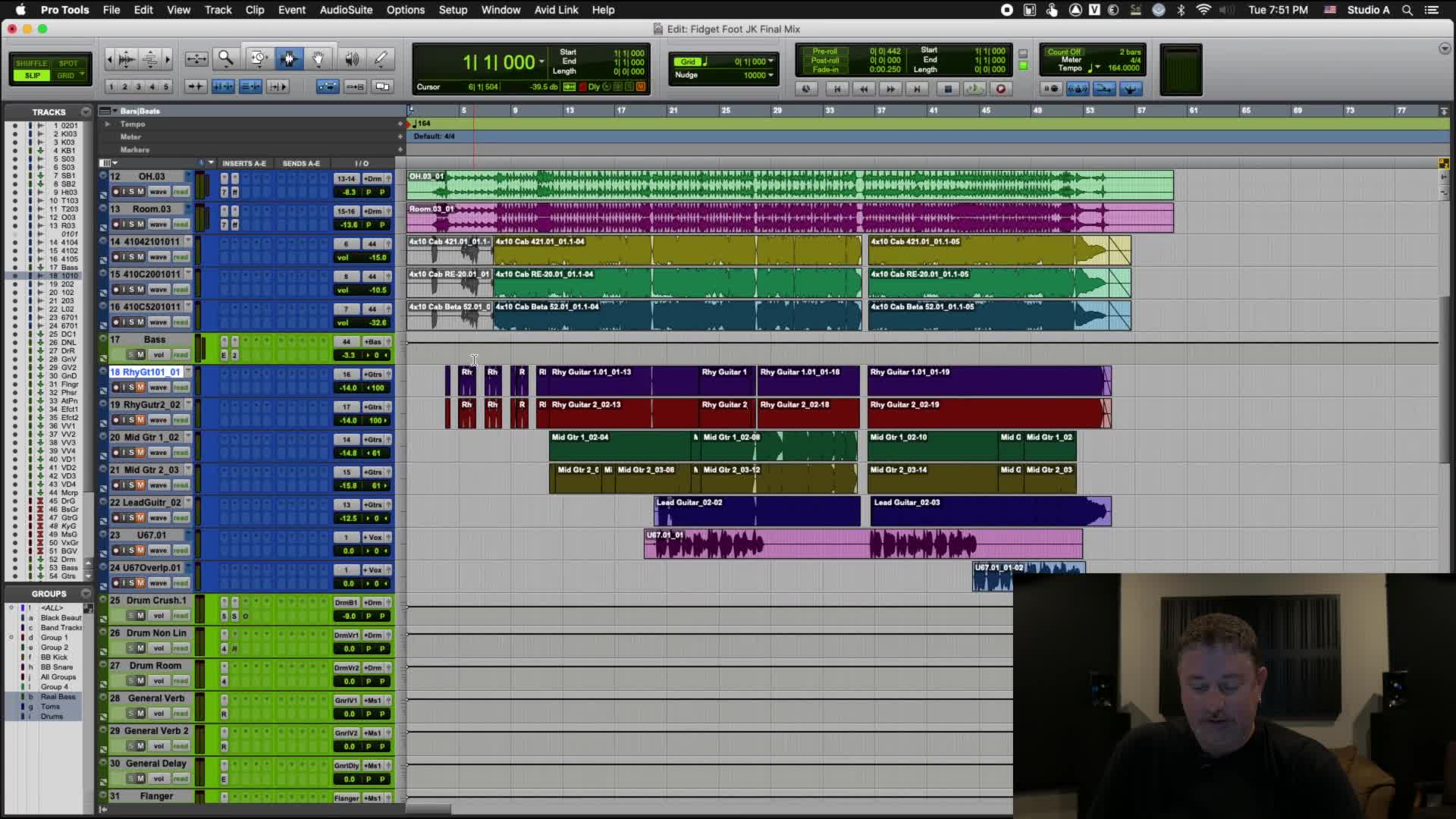Solo the OH.03 track
The image size is (1456, 819).
tap(132, 192)
